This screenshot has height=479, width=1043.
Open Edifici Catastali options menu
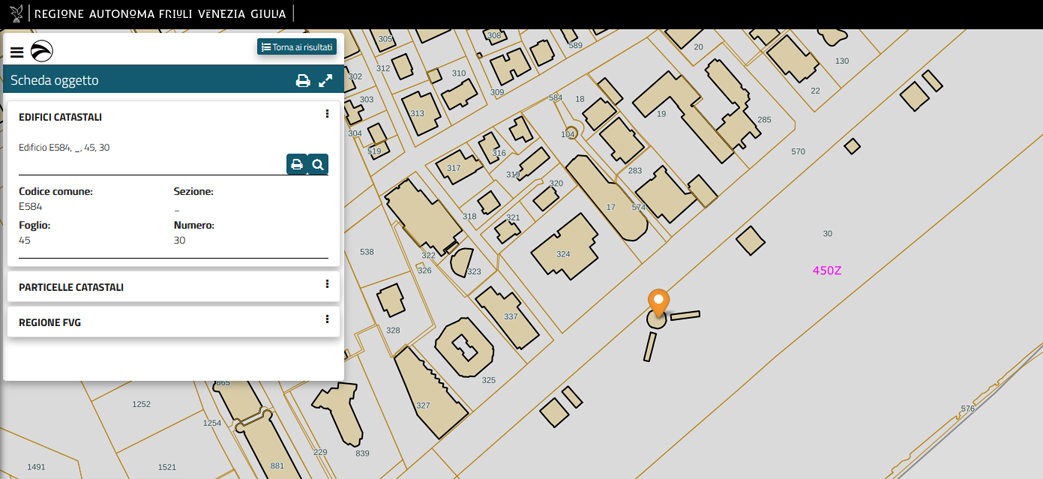click(327, 115)
